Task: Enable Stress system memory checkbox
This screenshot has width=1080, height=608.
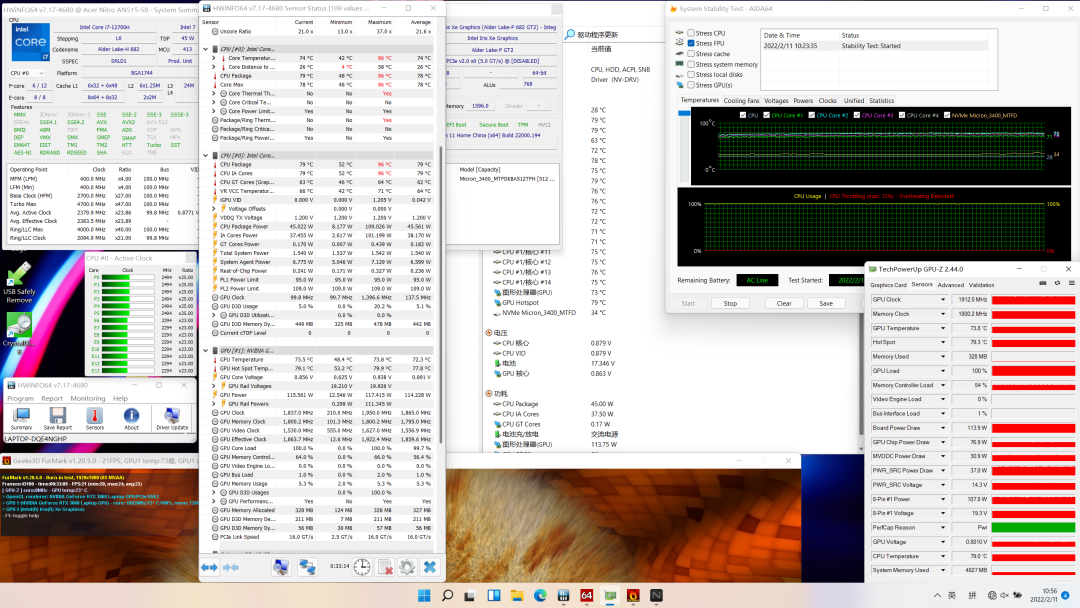Action: [x=691, y=64]
